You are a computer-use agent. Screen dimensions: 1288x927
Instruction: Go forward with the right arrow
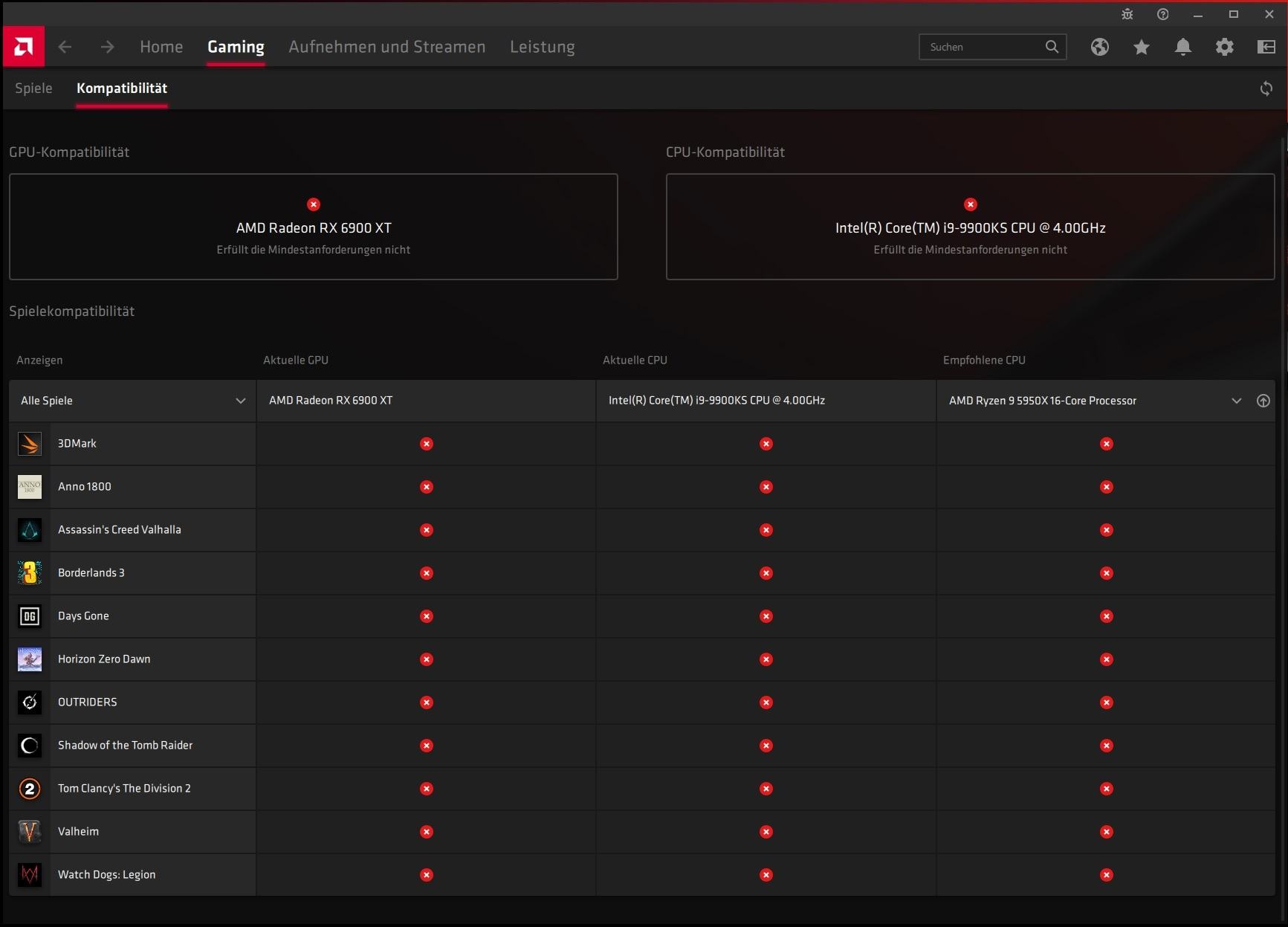(108, 47)
